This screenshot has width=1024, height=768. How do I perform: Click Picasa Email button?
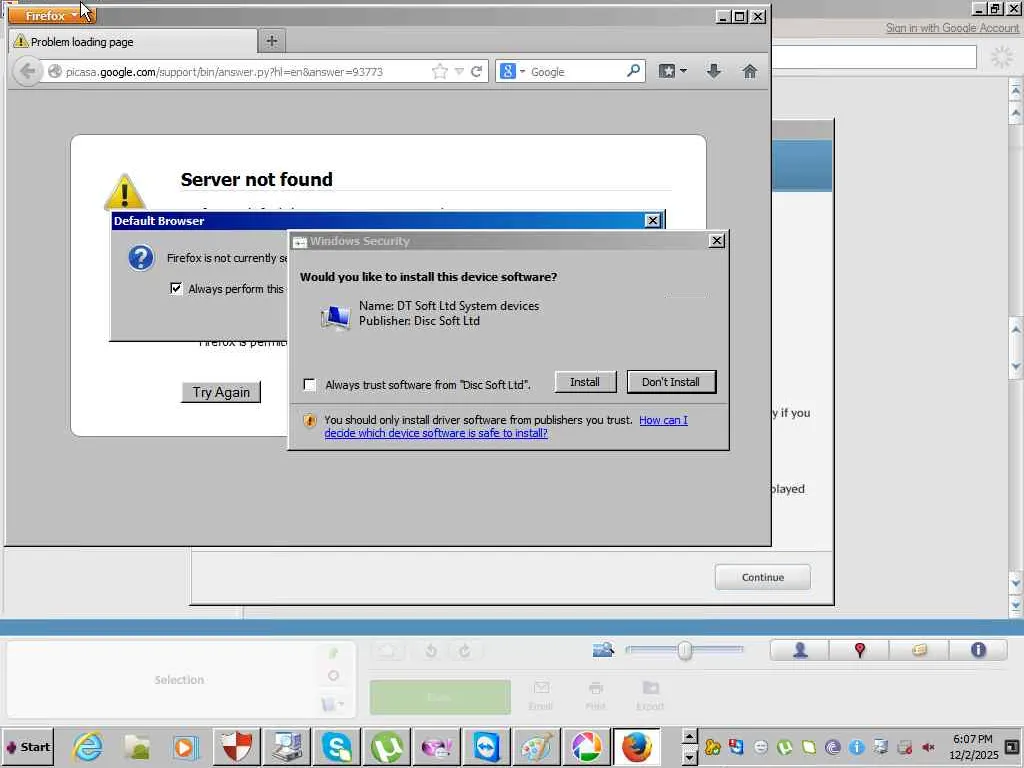[x=541, y=696]
